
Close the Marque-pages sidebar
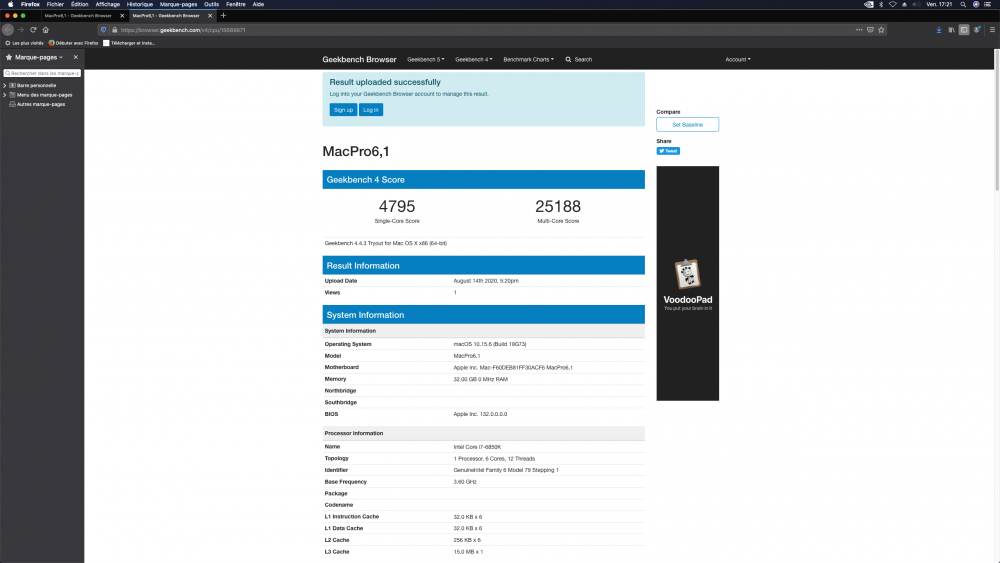75,57
